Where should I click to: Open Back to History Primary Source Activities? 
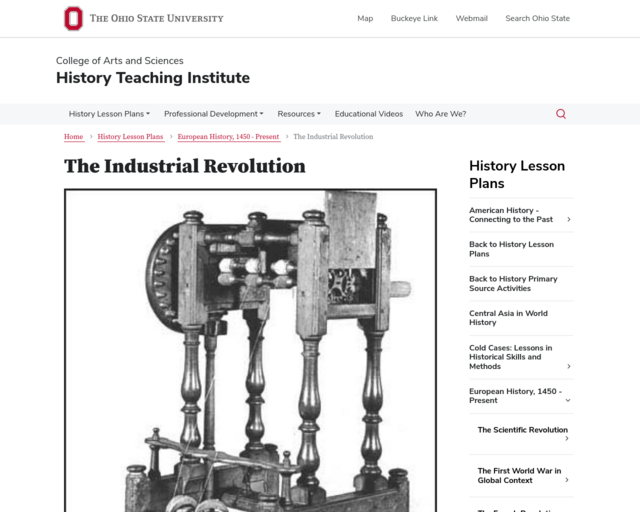click(x=513, y=283)
